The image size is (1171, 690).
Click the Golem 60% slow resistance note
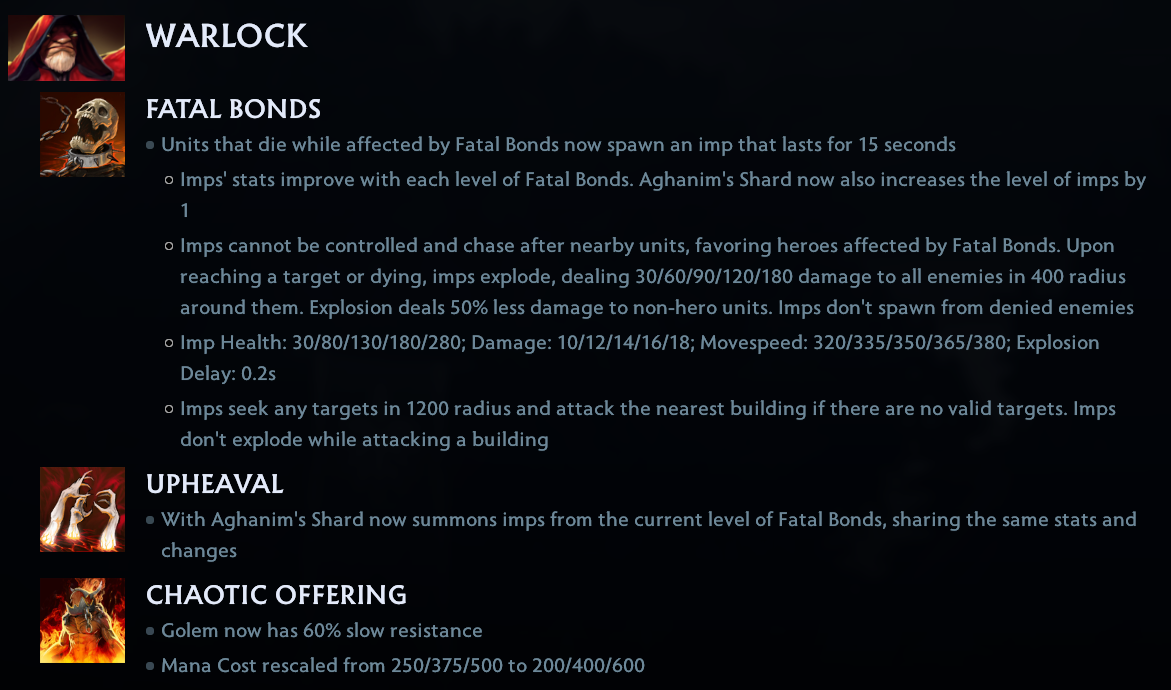tap(321, 631)
